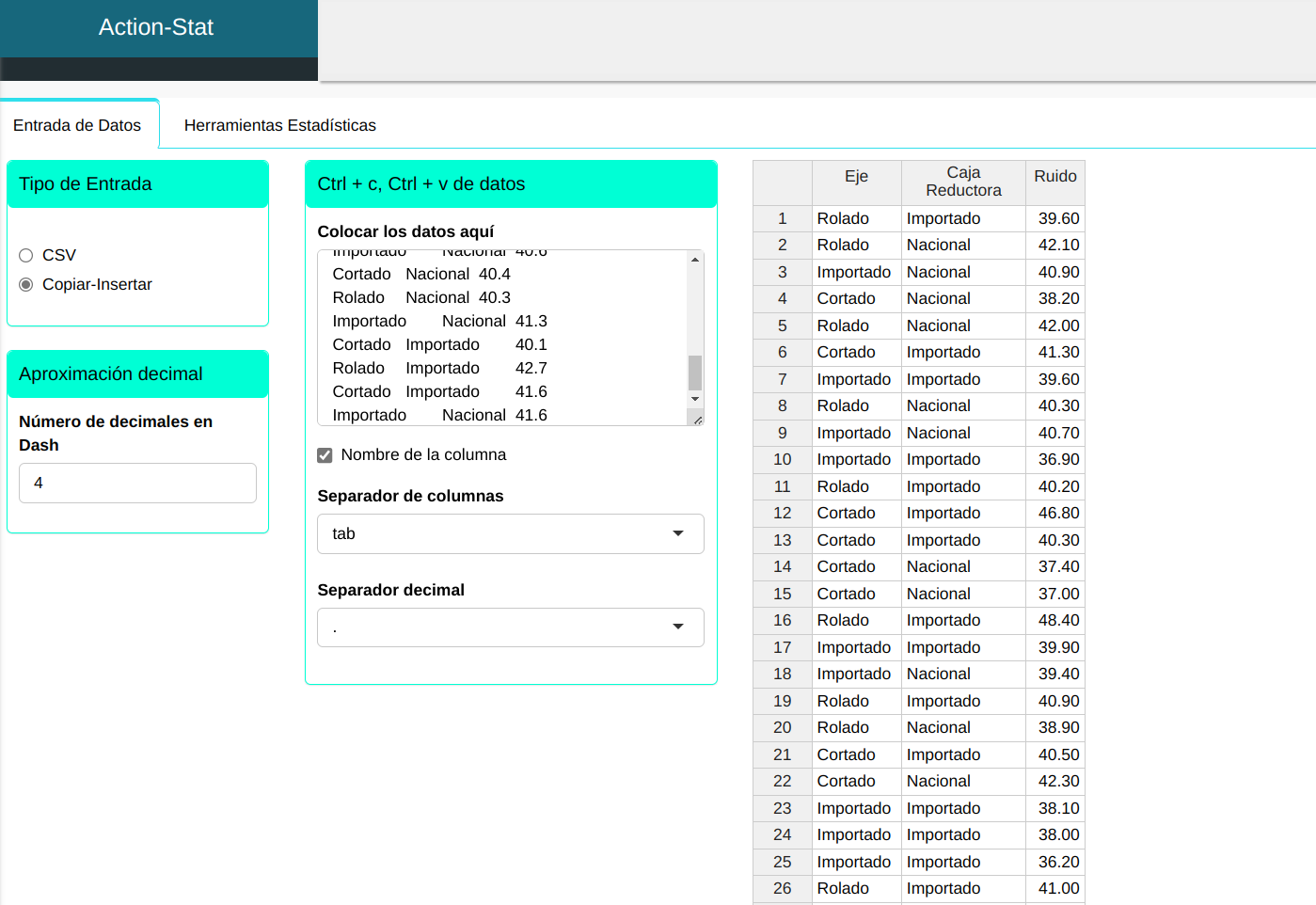Select the Copiar-Insertar radio option

[x=26, y=284]
